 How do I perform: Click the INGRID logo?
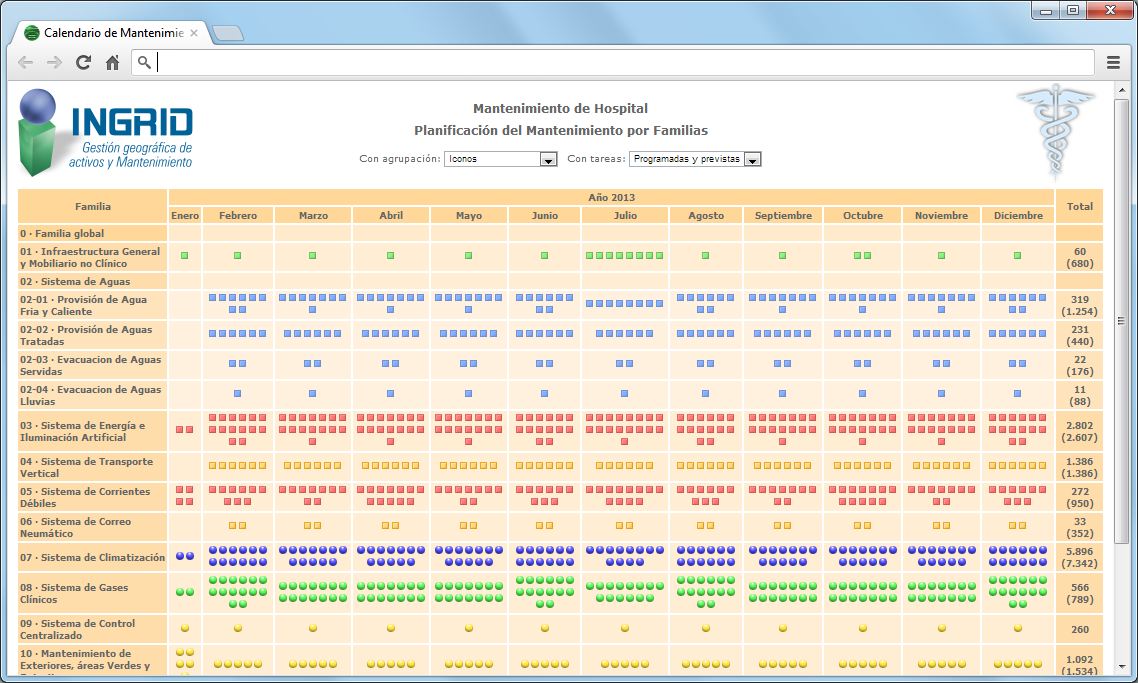tap(106, 132)
